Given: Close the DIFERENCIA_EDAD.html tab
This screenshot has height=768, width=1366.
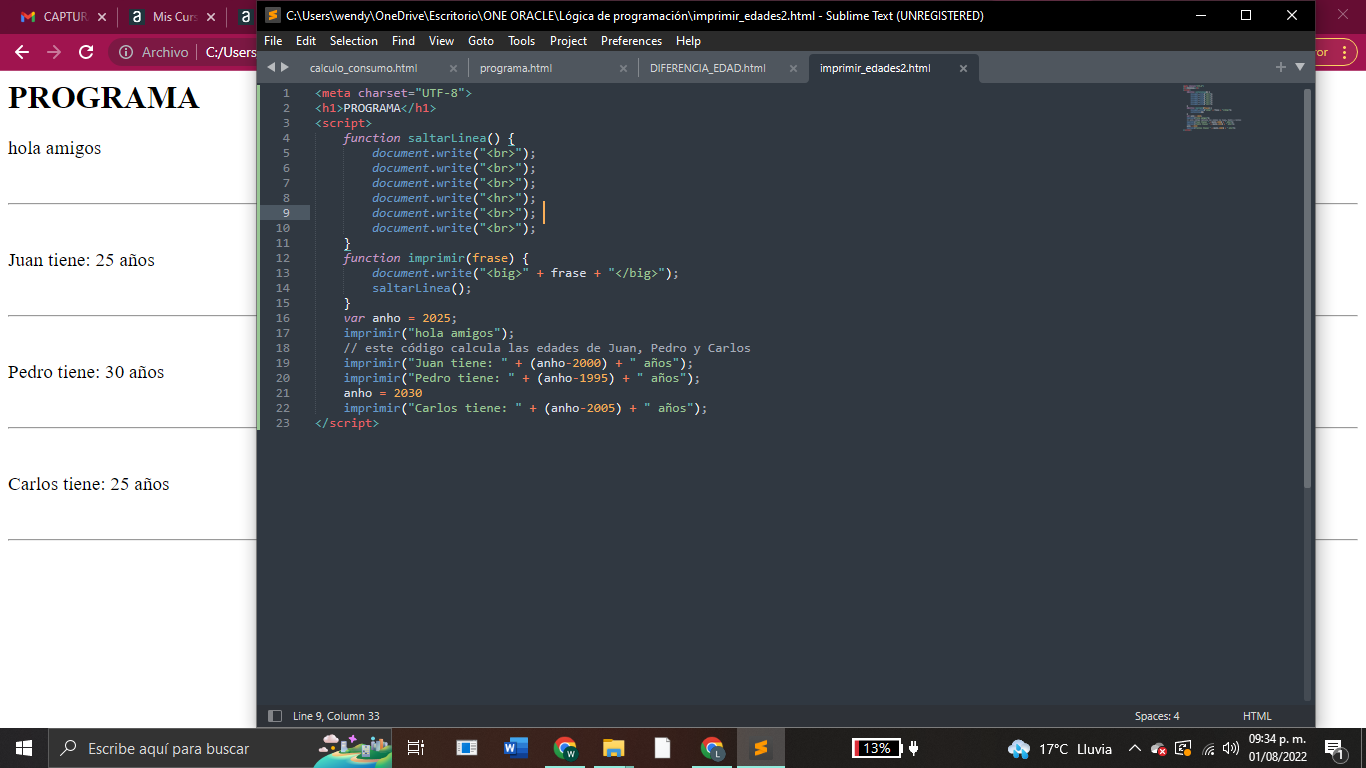Looking at the screenshot, I should pos(793,69).
